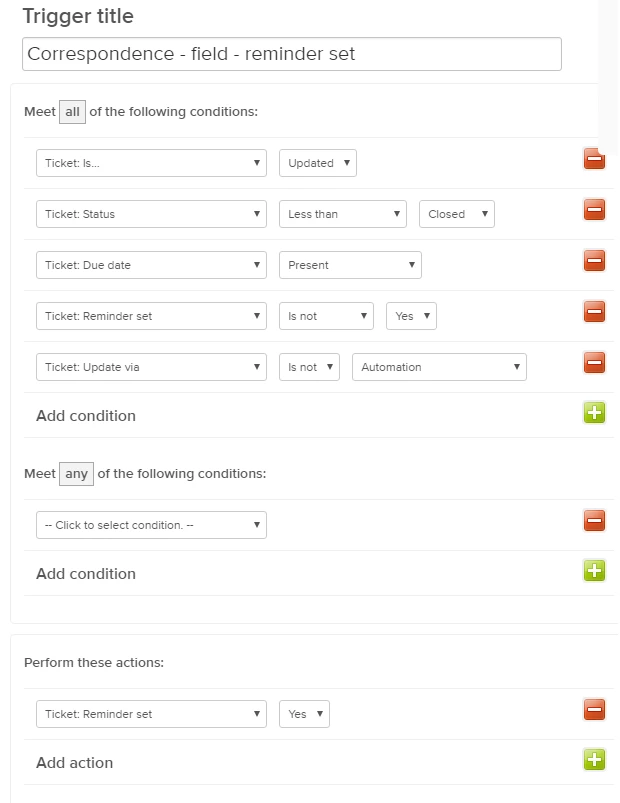Screen dimensions: 620x803
Task: Open the 'Closed' status value dropdown
Action: click(457, 214)
